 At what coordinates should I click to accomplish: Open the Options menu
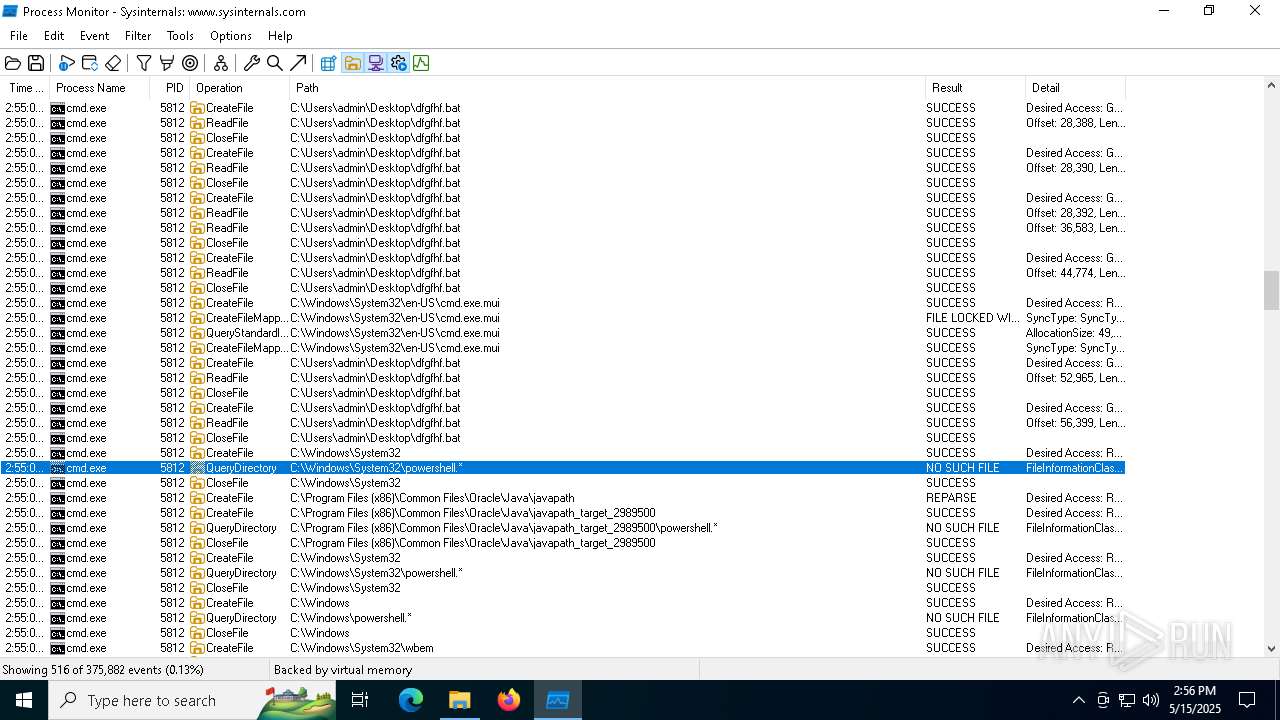pos(231,36)
